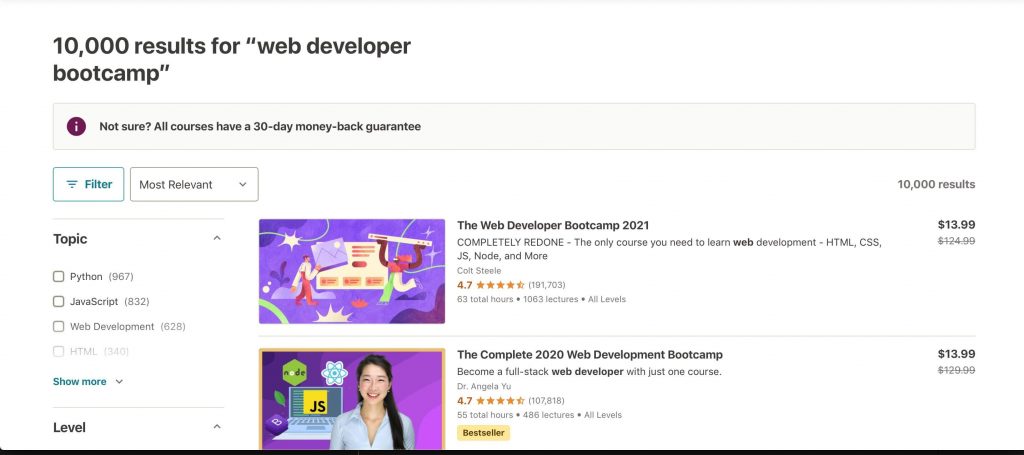Click The Complete 2020 Web Development Bootcamp title
1024x455 pixels.
(590, 354)
